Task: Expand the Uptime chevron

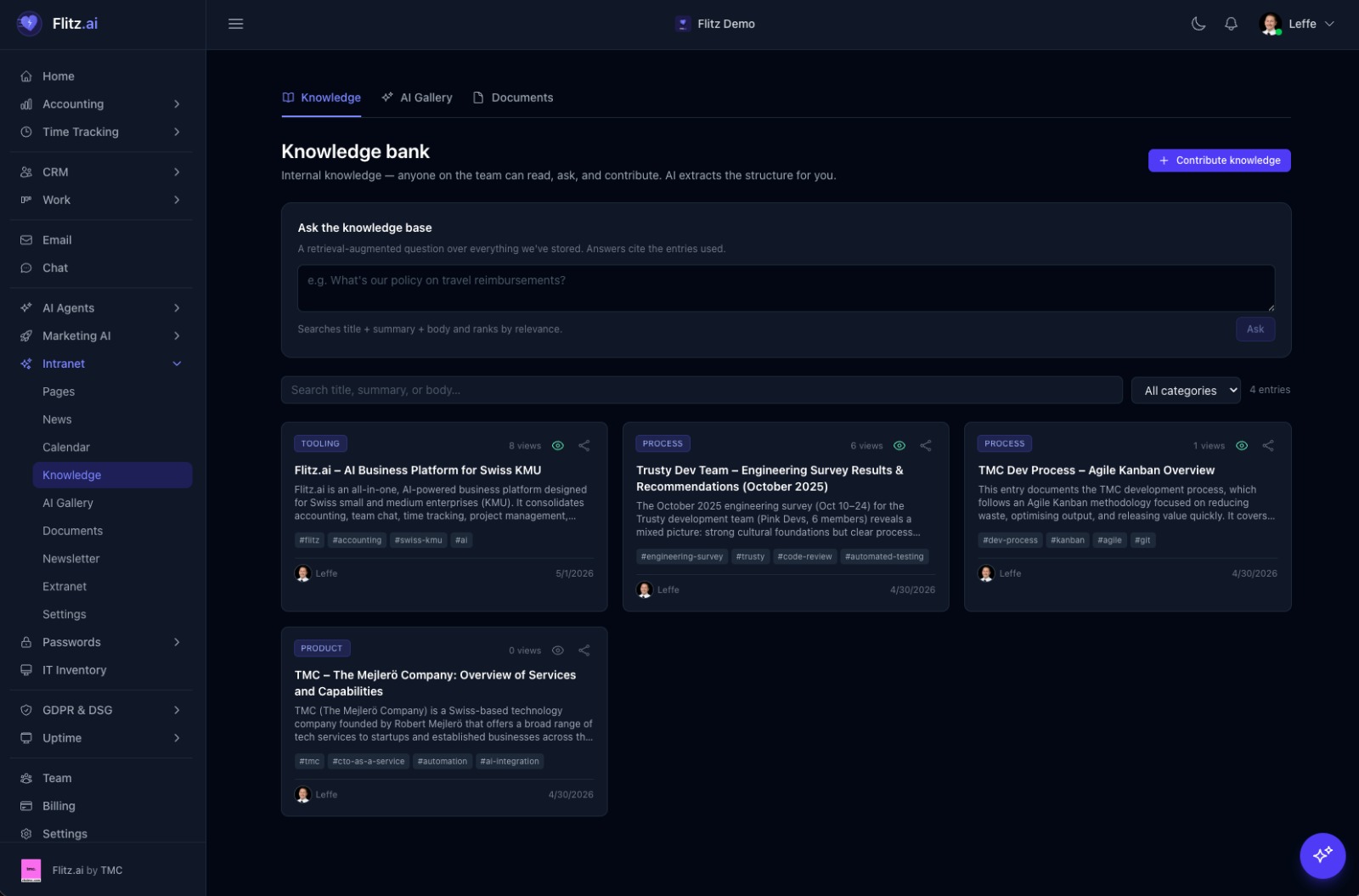Action: 177,739
